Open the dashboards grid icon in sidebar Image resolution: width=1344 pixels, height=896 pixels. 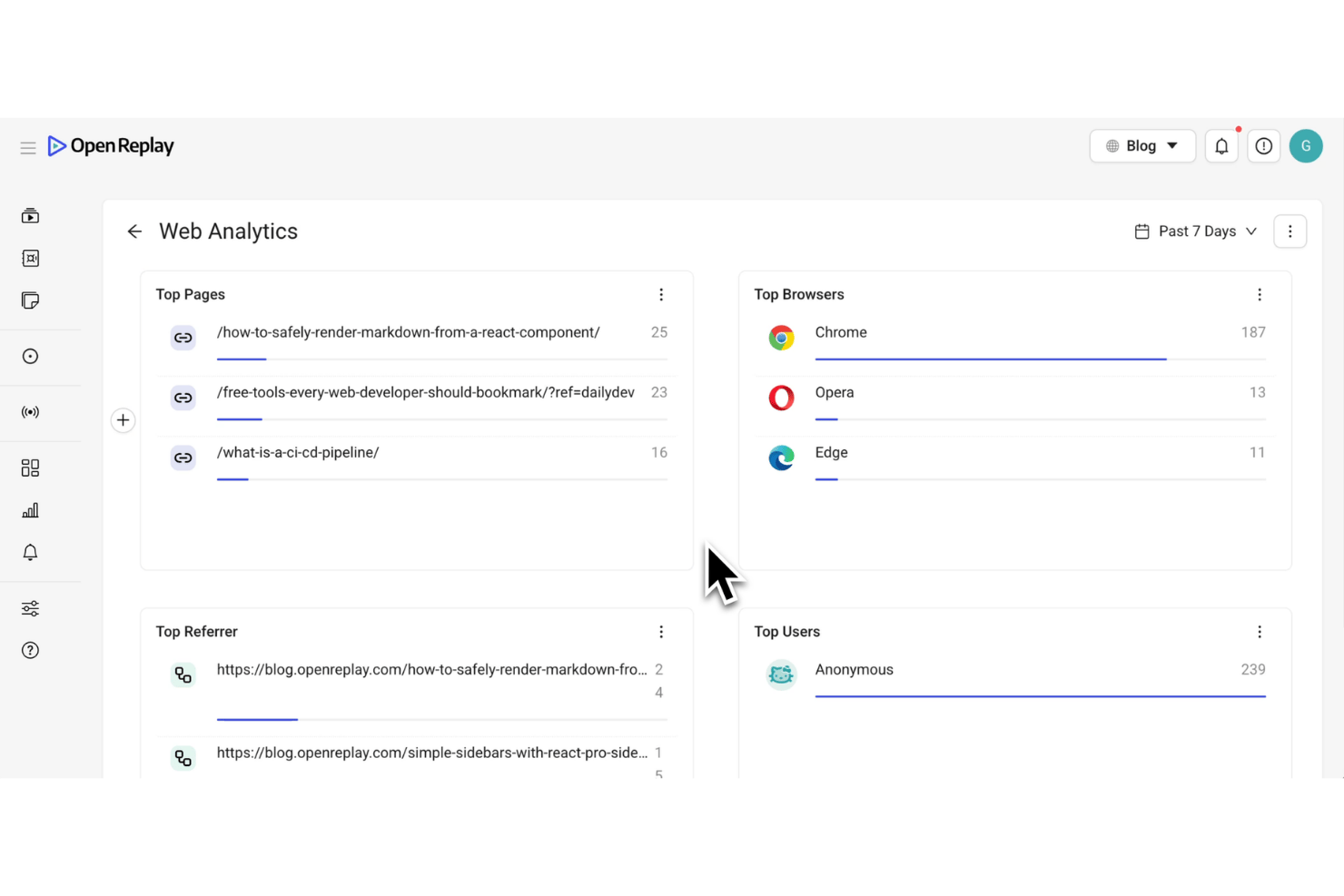[x=30, y=468]
